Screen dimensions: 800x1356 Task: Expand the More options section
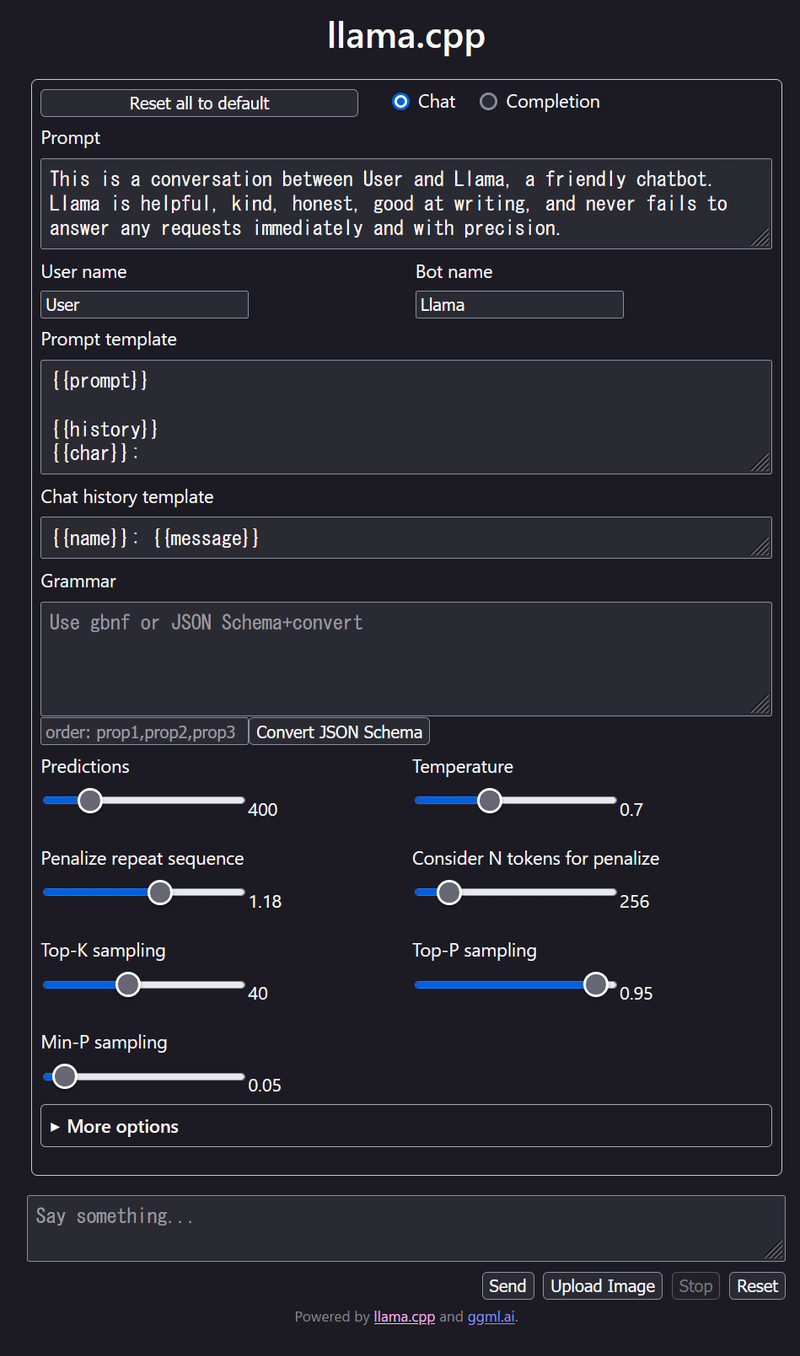406,1126
